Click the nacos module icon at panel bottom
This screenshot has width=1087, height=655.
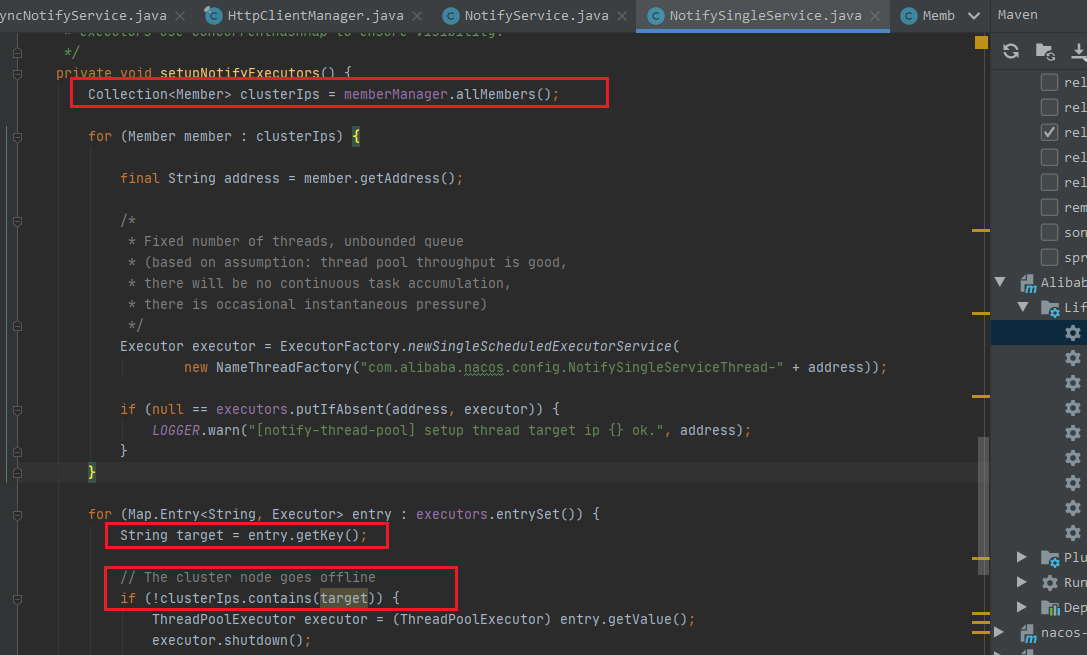[1029, 633]
